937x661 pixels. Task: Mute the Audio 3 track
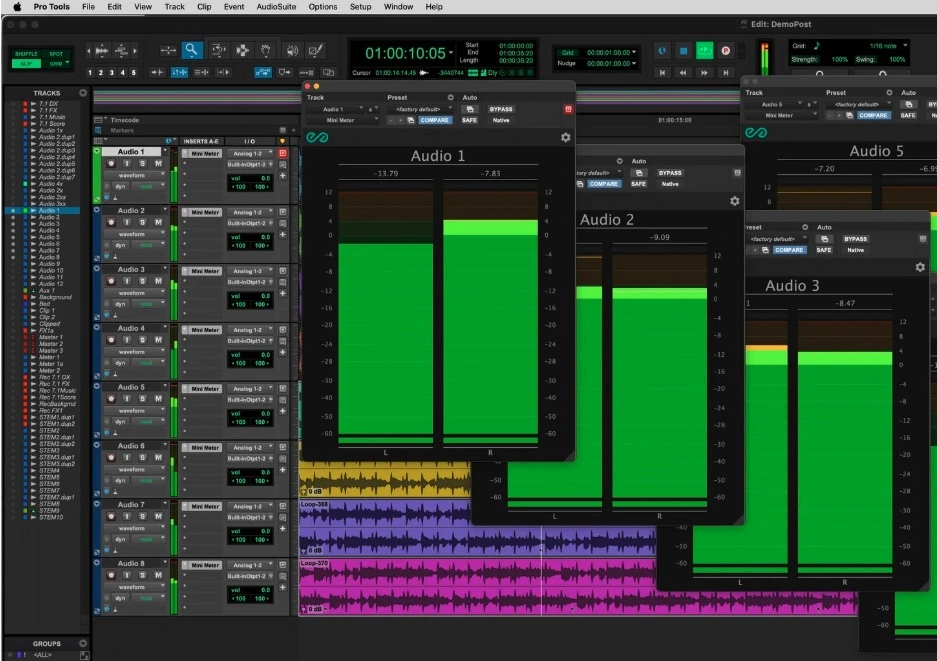coord(157,281)
